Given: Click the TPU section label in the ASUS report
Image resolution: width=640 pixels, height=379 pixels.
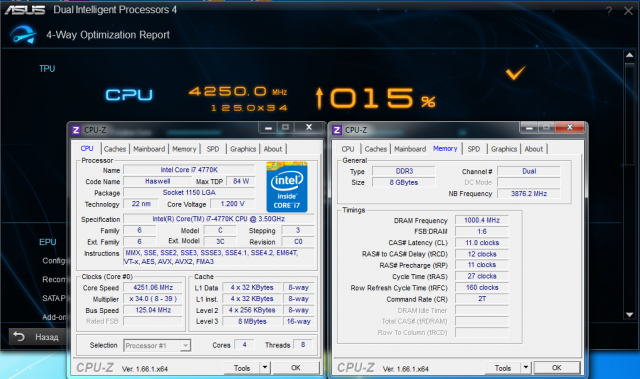Looking at the screenshot, I should [47, 69].
